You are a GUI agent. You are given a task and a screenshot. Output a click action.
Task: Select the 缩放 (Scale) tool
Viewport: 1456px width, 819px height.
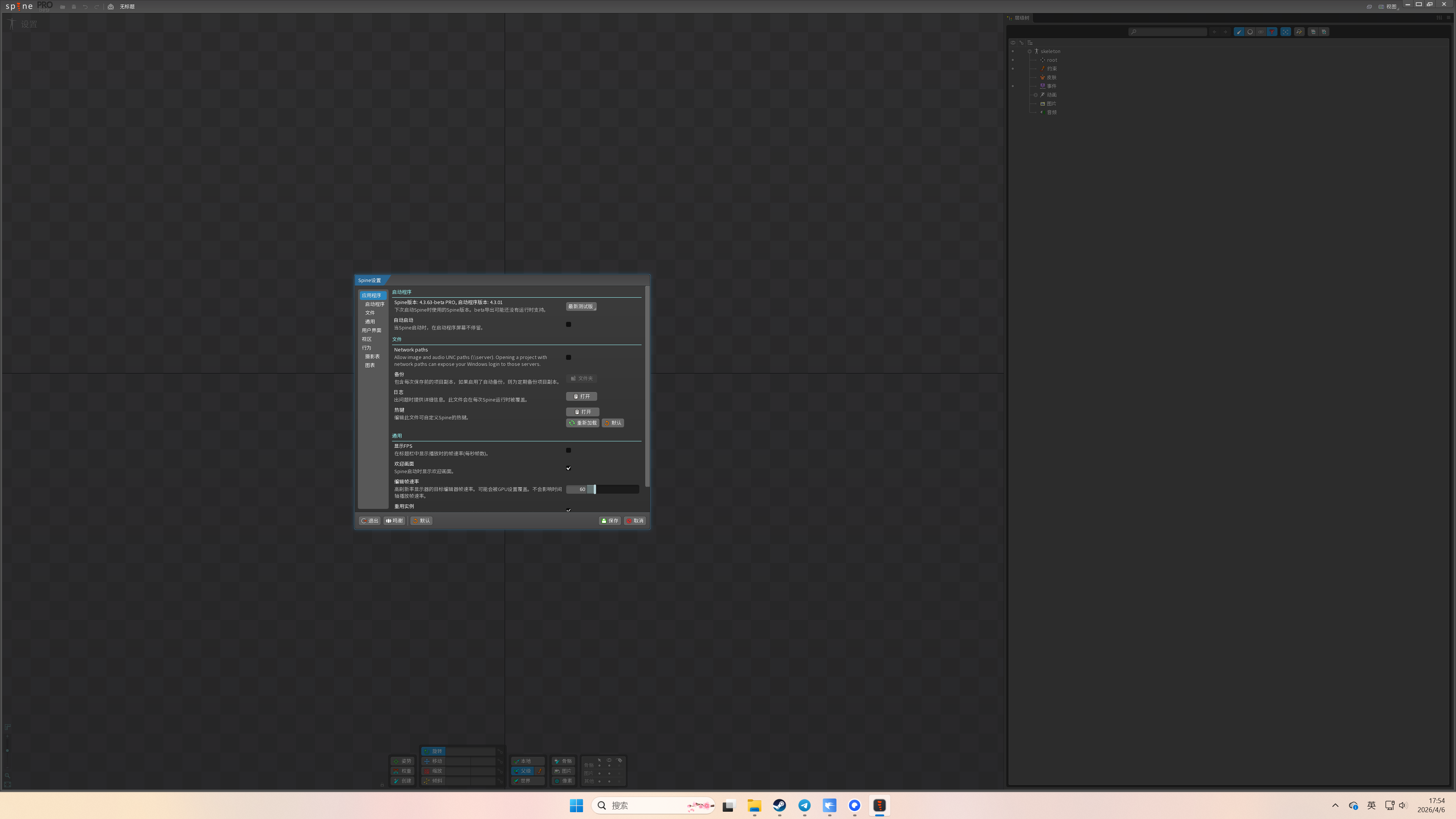pyautogui.click(x=434, y=771)
